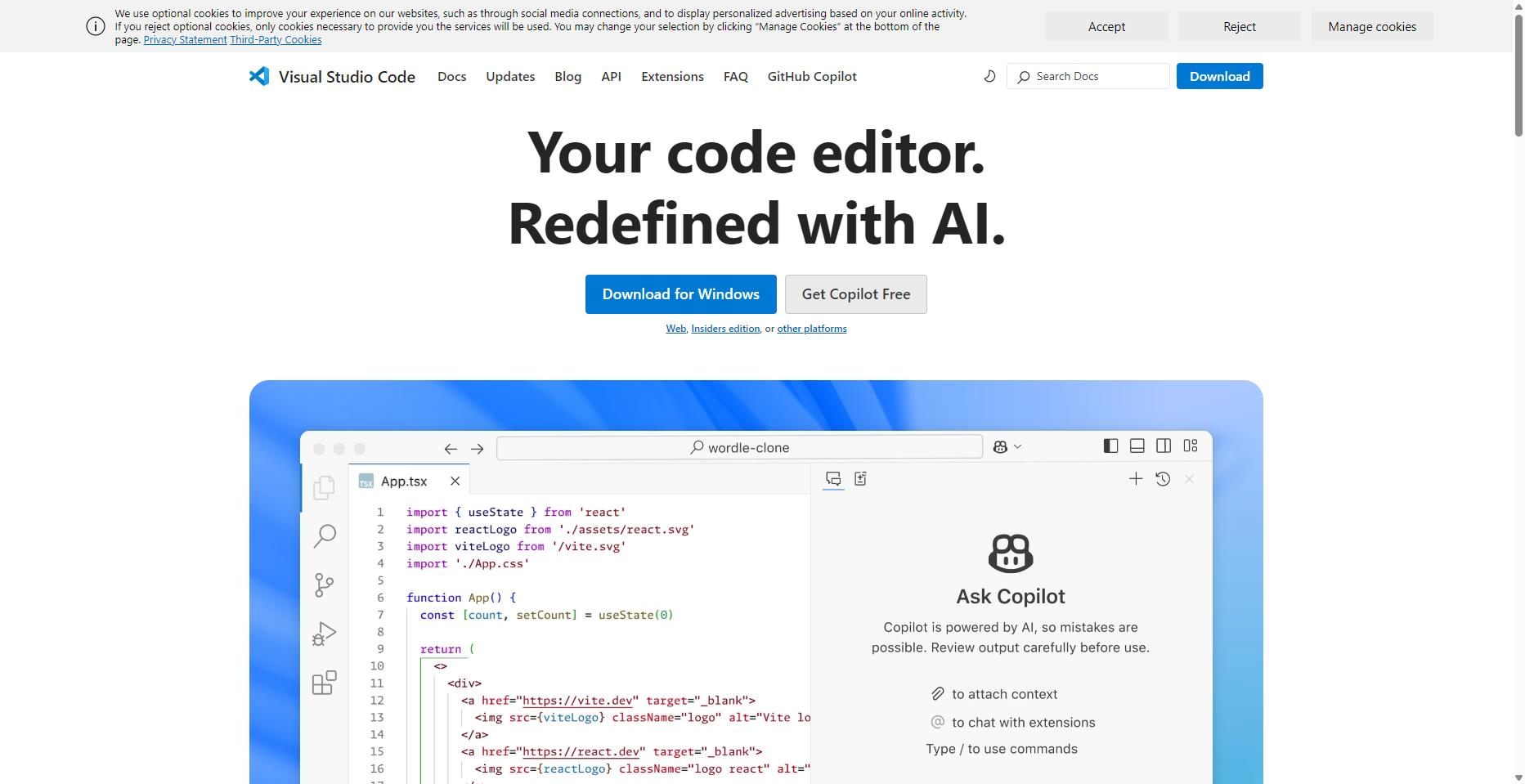1525x784 pixels.
Task: Click the page vertical scrollbar thumb
Action: [x=1518, y=75]
